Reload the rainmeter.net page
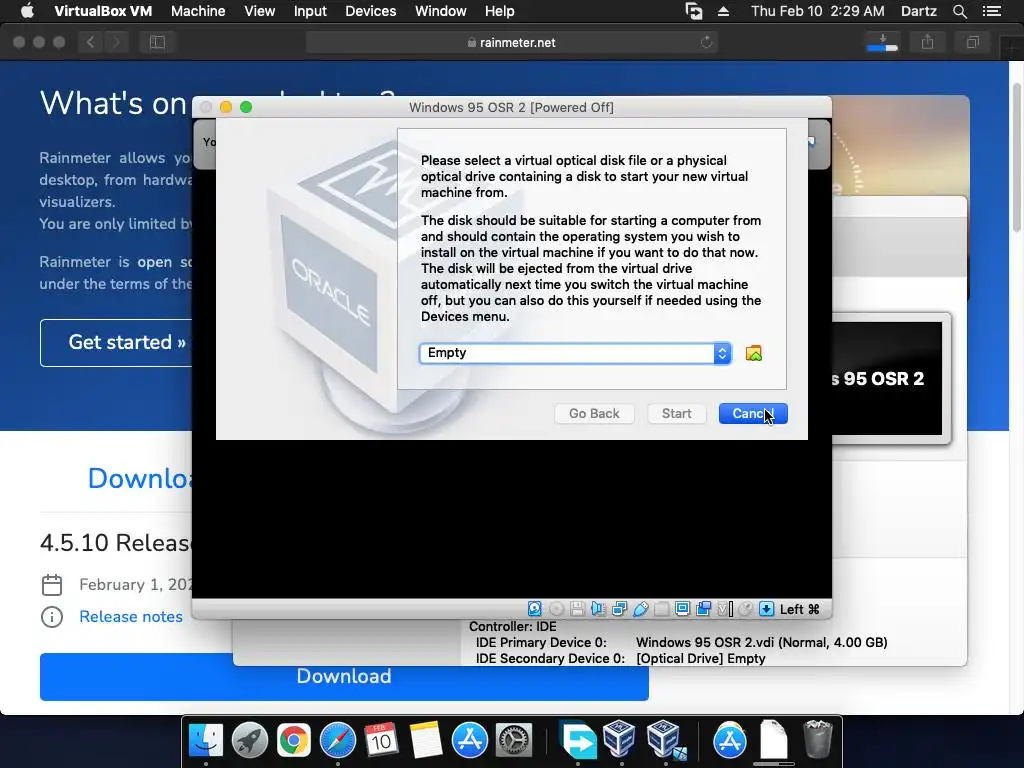The width and height of the screenshot is (1024, 768). 706,42
